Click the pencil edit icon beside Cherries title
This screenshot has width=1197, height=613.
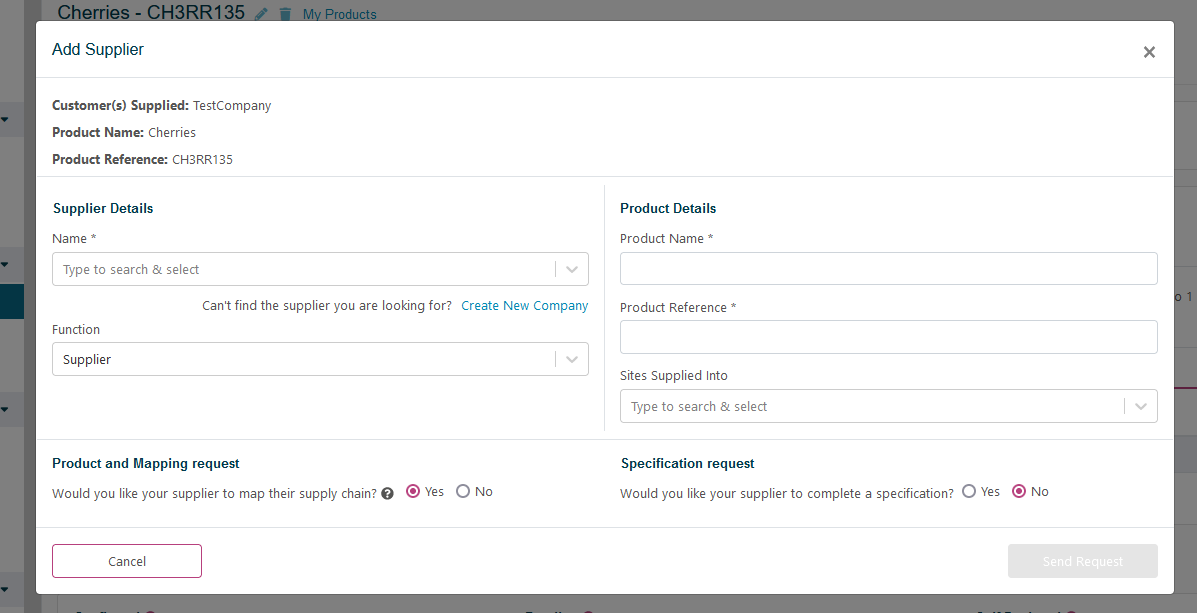(262, 14)
